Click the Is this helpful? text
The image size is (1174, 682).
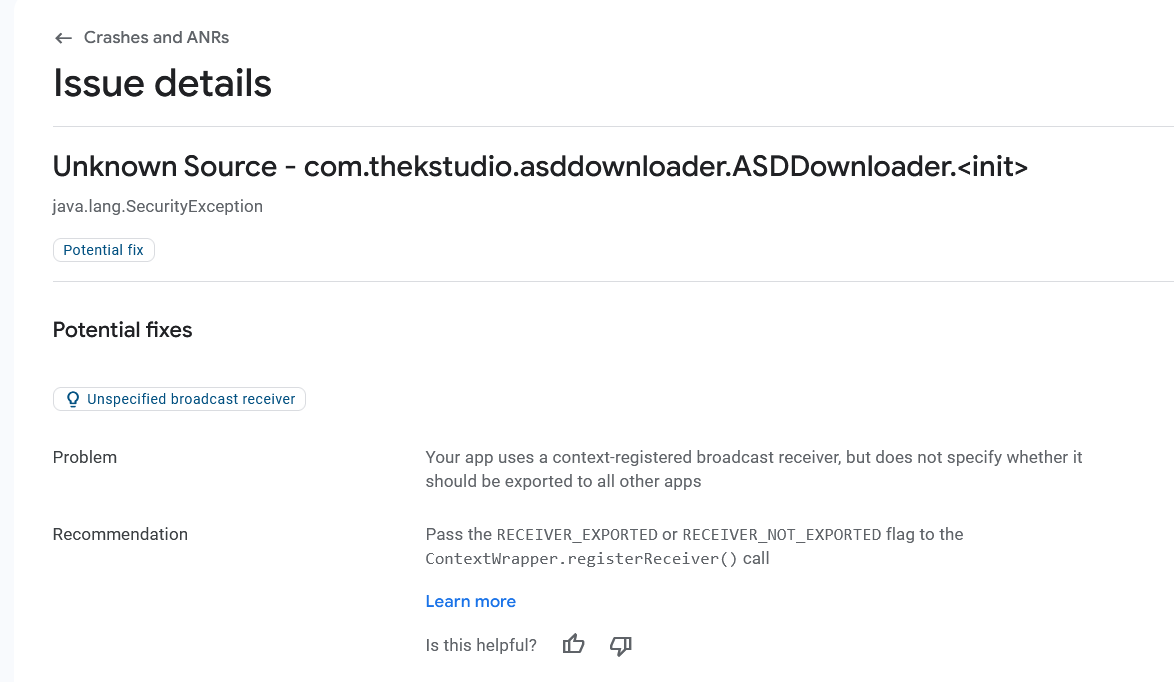pos(481,645)
